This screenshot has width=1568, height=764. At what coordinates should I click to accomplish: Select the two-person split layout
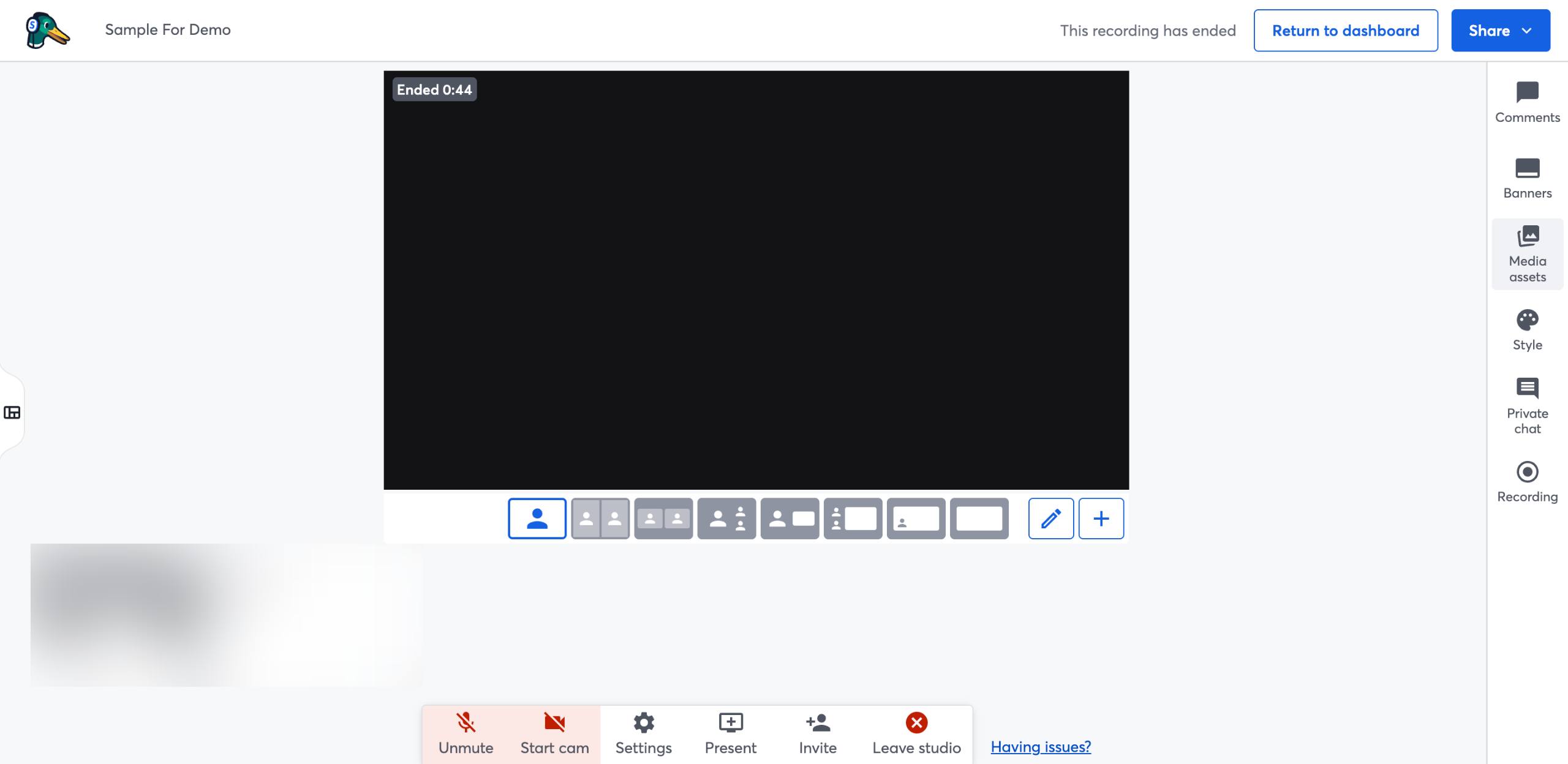(x=600, y=519)
